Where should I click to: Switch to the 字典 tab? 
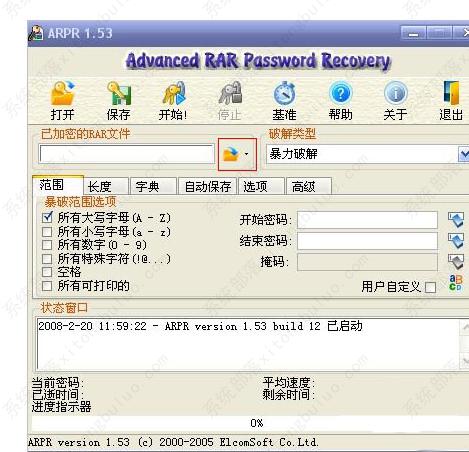(x=154, y=186)
